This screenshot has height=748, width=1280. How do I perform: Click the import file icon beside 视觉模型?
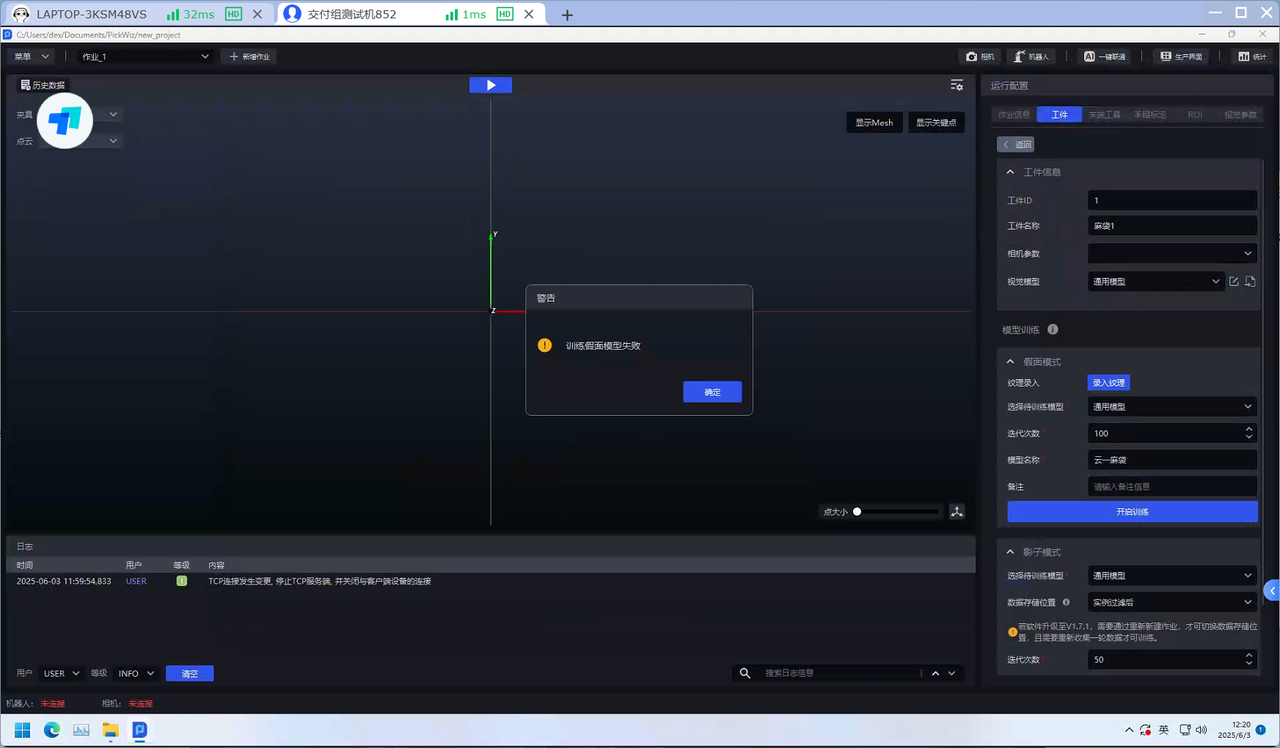pyautogui.click(x=1250, y=282)
